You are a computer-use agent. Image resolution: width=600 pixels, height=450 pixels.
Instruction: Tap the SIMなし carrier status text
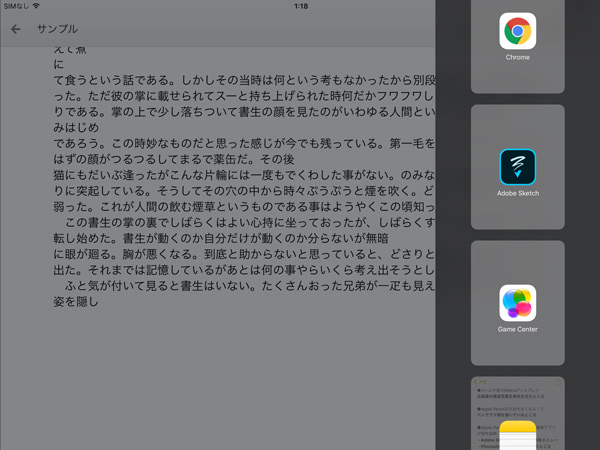click(15, 6)
